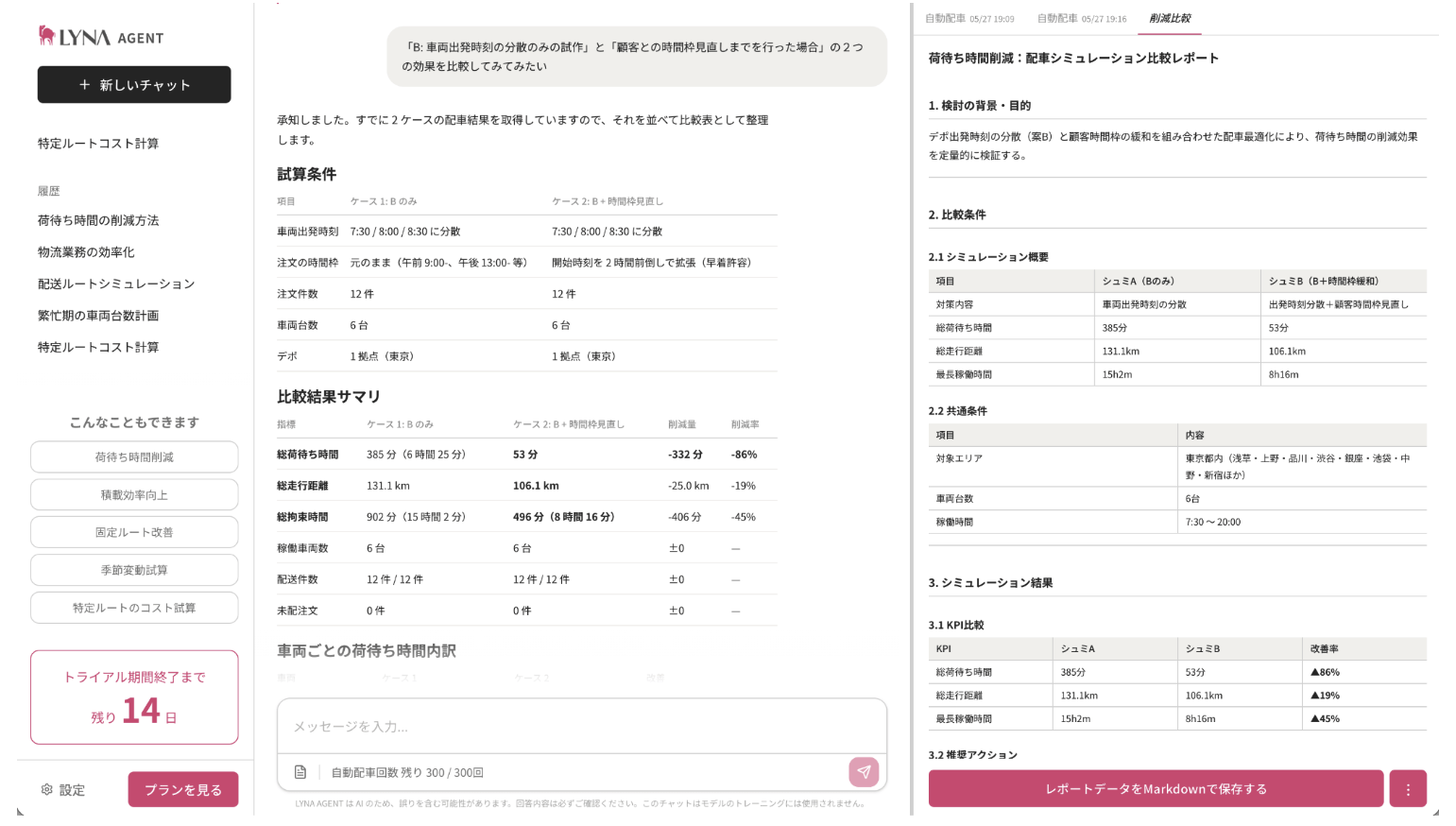Viewport: 1456px width, 826px height.
Task: Click the プランを見る button
Action: pyautogui.click(x=183, y=790)
